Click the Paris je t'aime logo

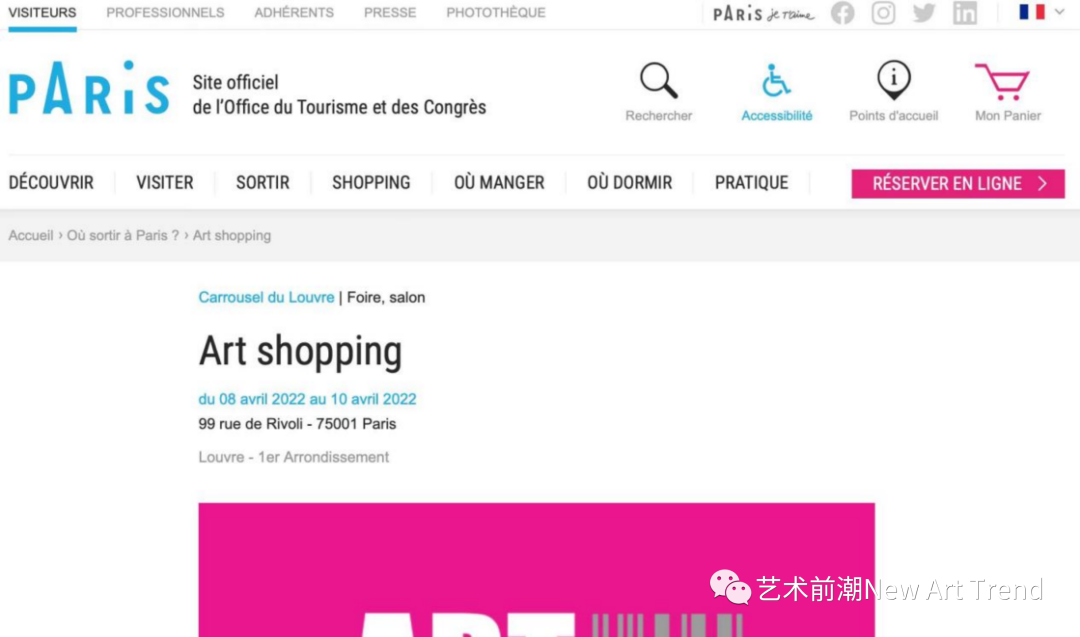click(763, 14)
